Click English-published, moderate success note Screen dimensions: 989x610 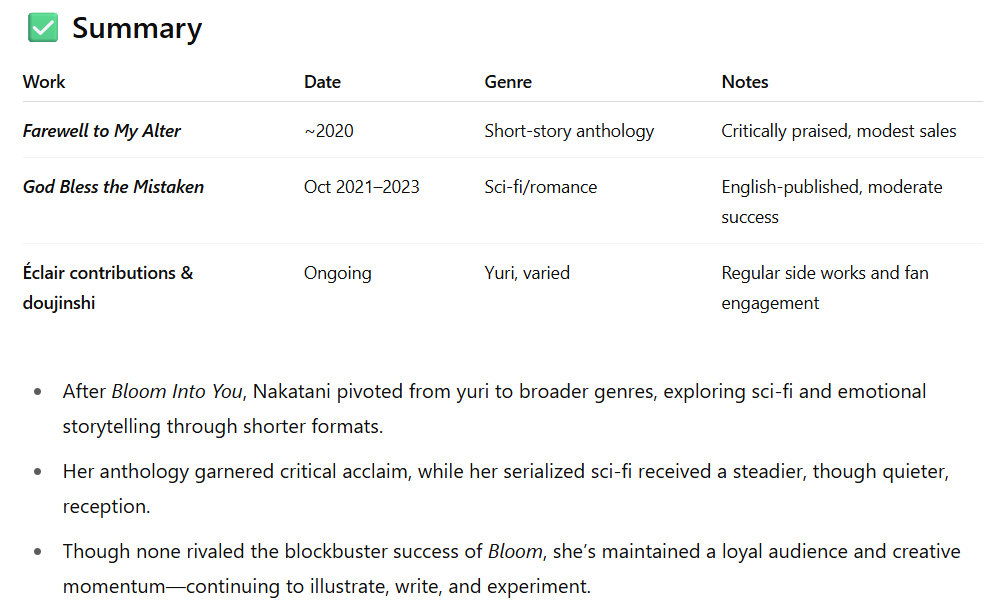pyautogui.click(x=832, y=202)
